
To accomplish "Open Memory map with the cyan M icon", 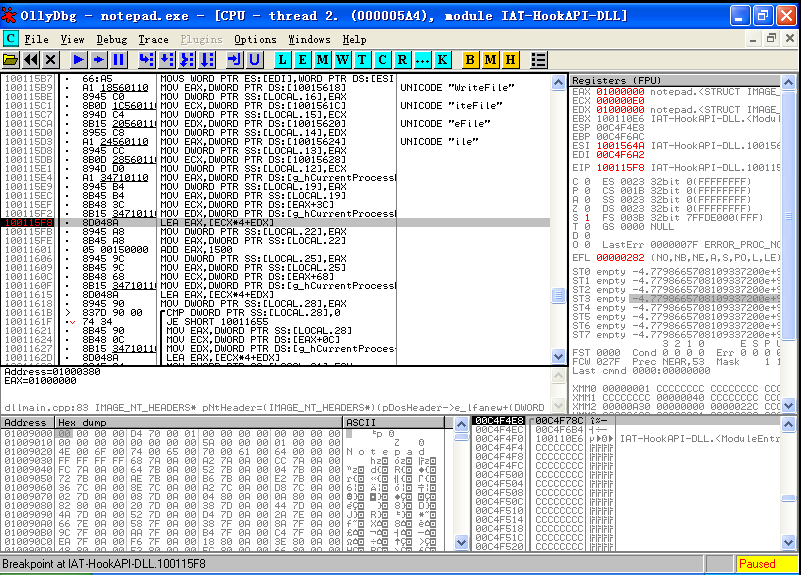I will [x=322, y=60].
